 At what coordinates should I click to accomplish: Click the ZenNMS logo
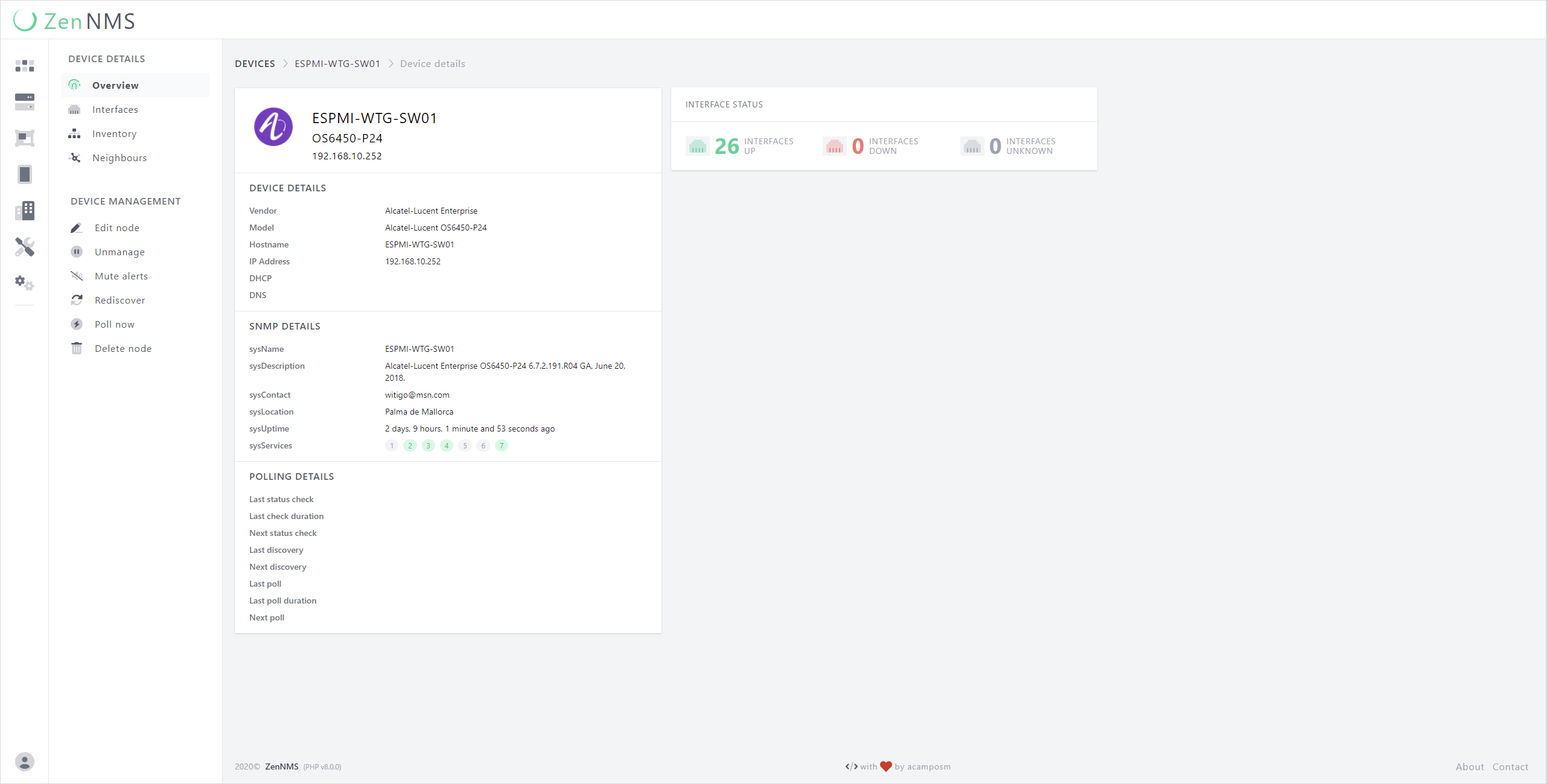pyautogui.click(x=74, y=21)
